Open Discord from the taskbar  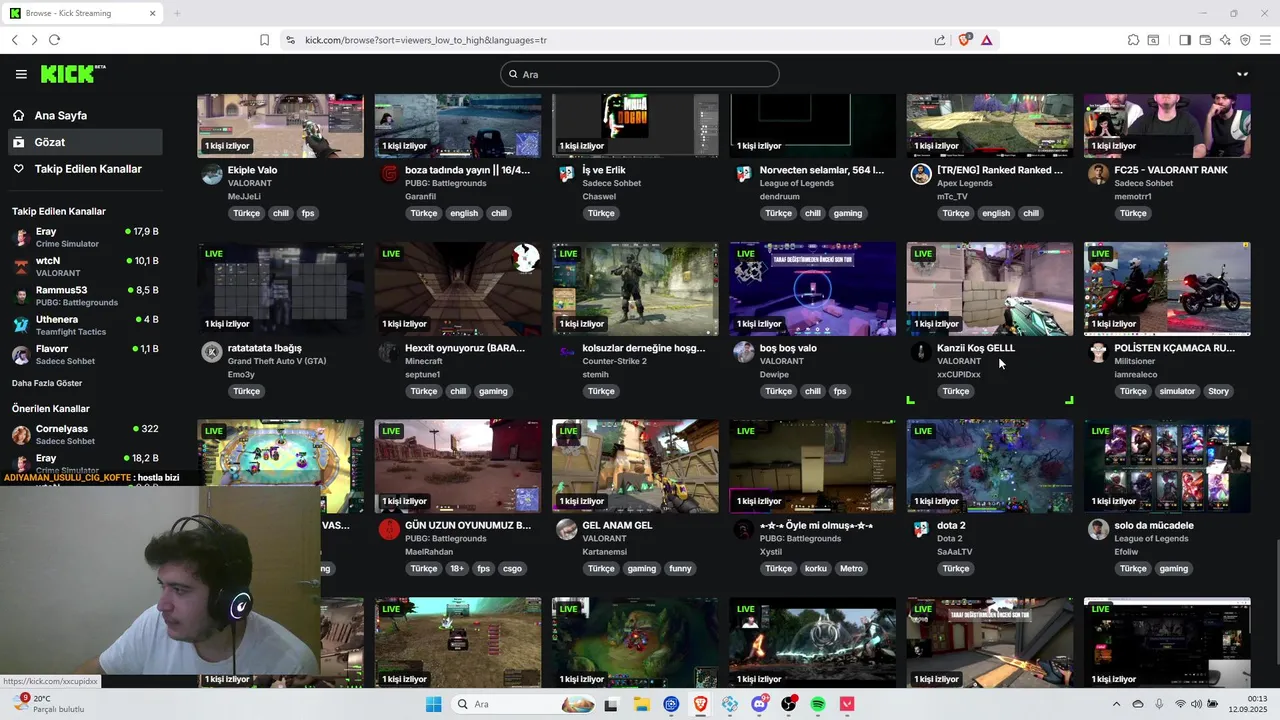[759, 704]
